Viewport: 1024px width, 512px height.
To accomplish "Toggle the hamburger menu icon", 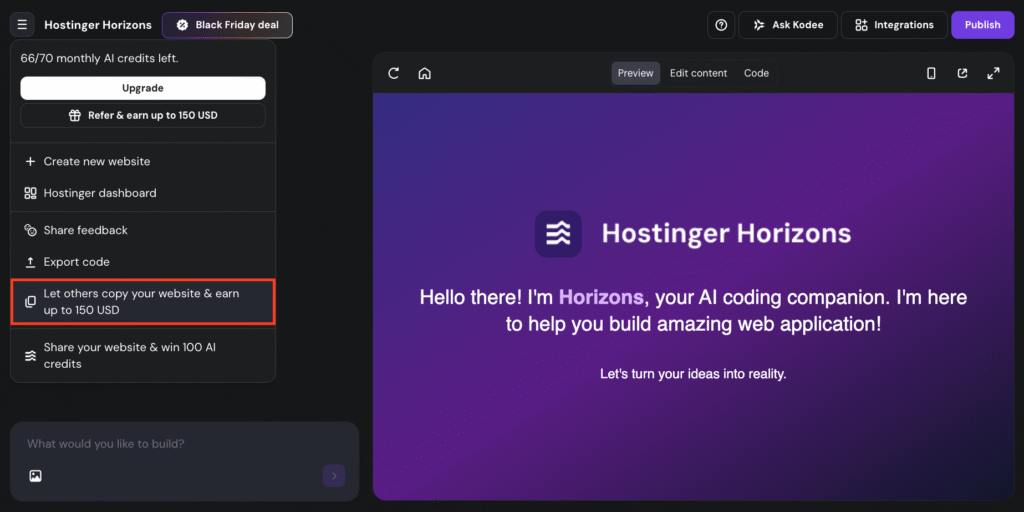I will click(22, 25).
